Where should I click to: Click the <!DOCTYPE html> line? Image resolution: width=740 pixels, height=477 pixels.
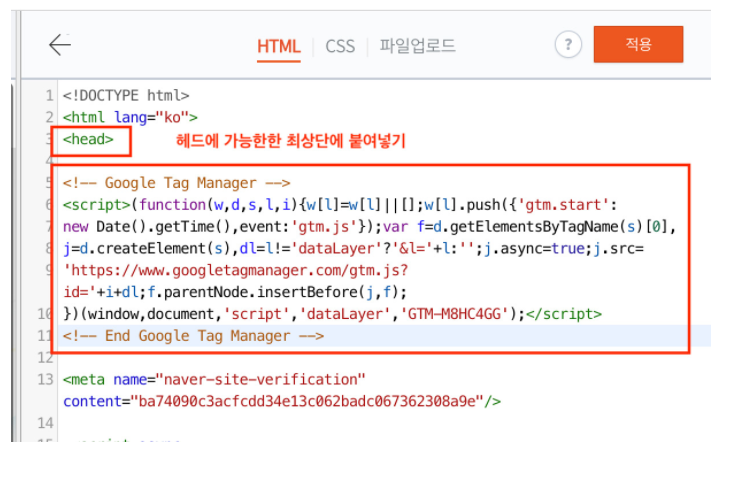click(126, 96)
